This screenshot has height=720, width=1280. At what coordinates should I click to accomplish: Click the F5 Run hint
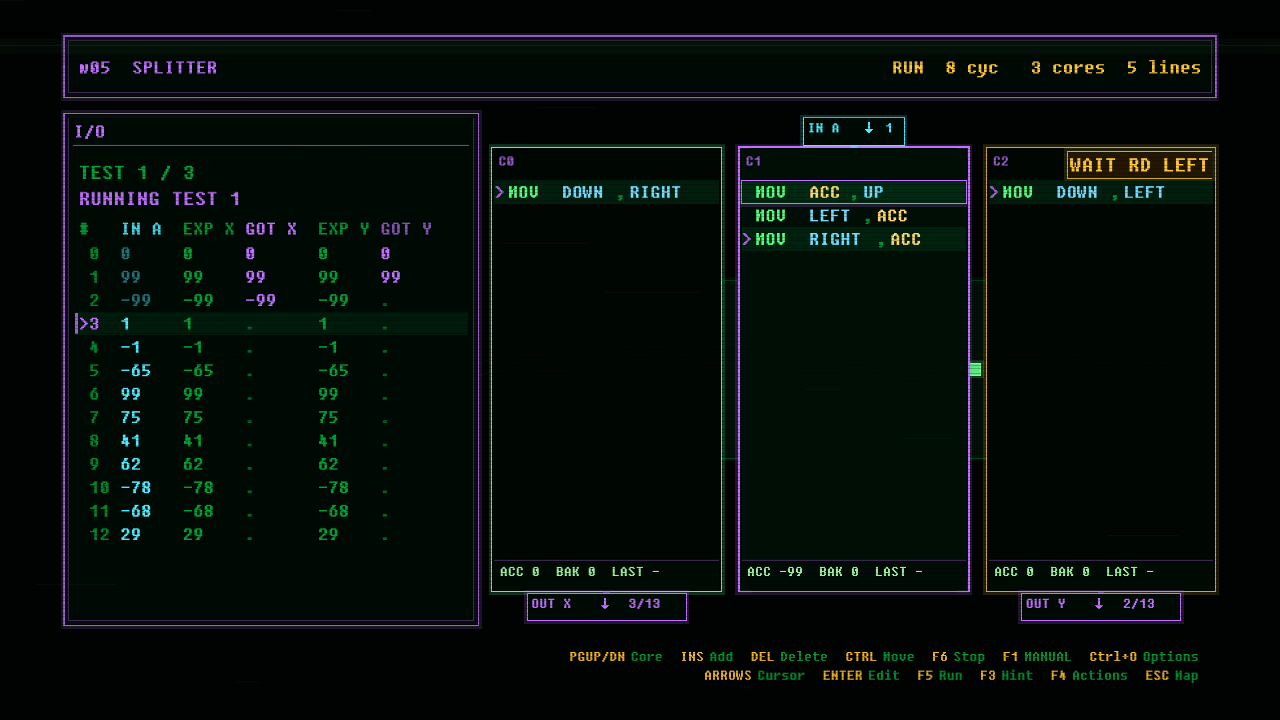pyautogui.click(x=939, y=676)
